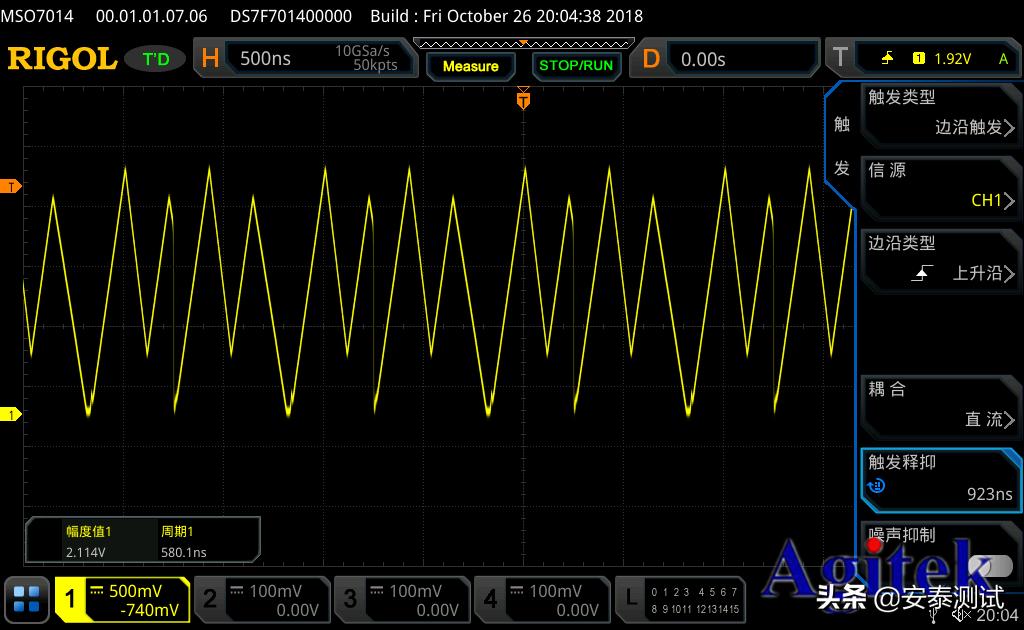Select the trigger holdoff 923ns field
This screenshot has width=1024, height=630.
click(940, 479)
